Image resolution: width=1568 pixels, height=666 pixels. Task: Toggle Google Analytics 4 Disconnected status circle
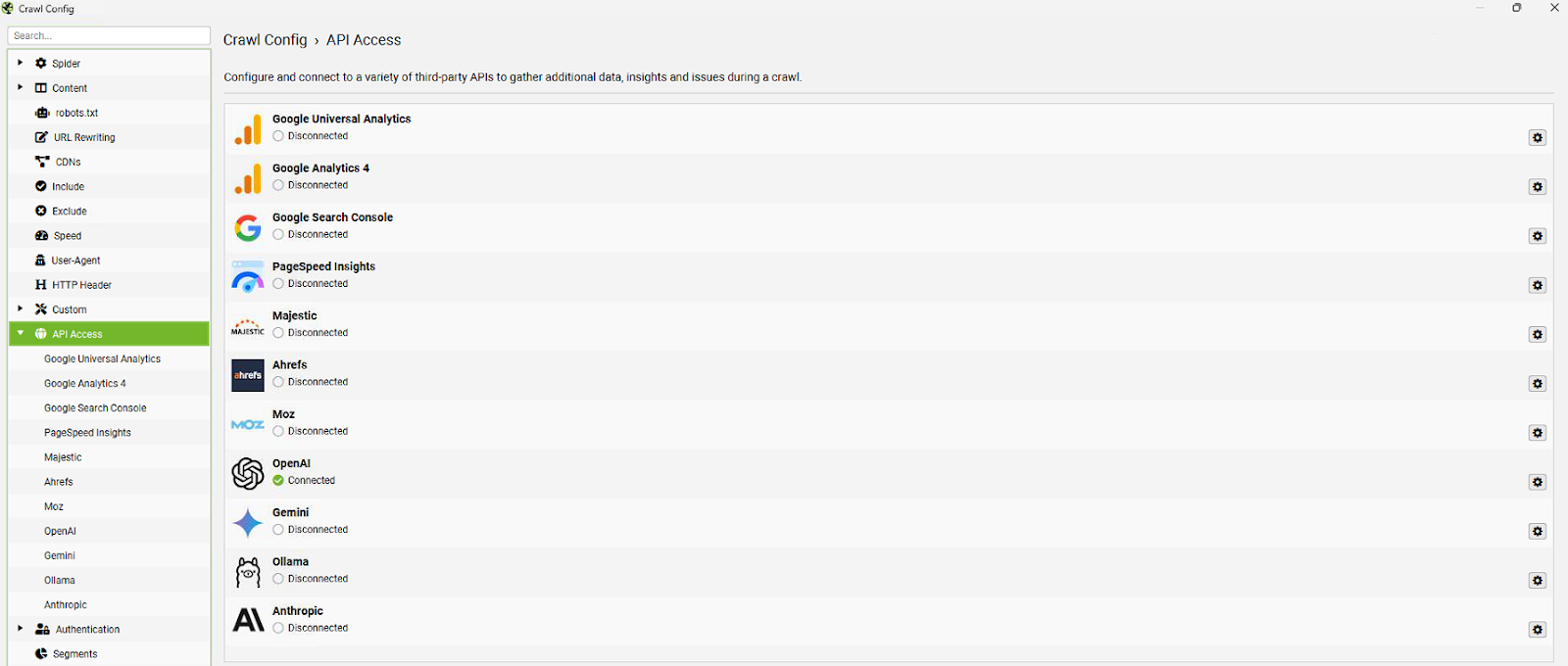pos(278,185)
